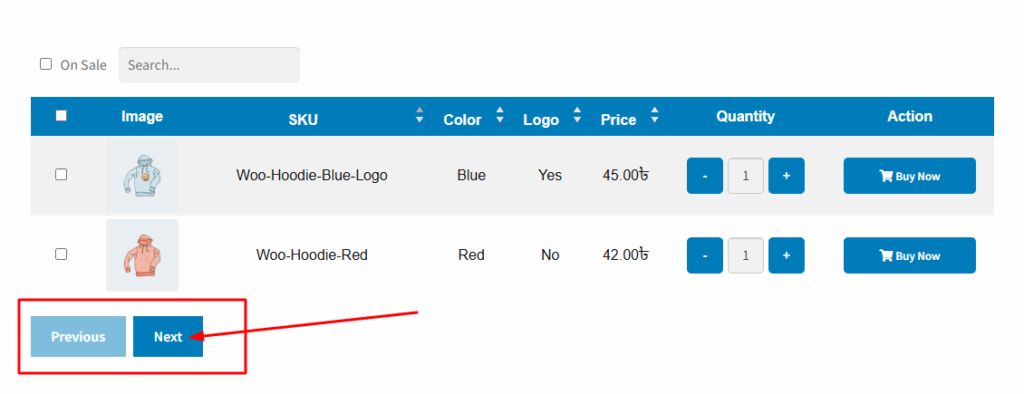Viewport: 1024px width, 394px height.
Task: Toggle the On Sale checkbox
Action: pyautogui.click(x=46, y=64)
